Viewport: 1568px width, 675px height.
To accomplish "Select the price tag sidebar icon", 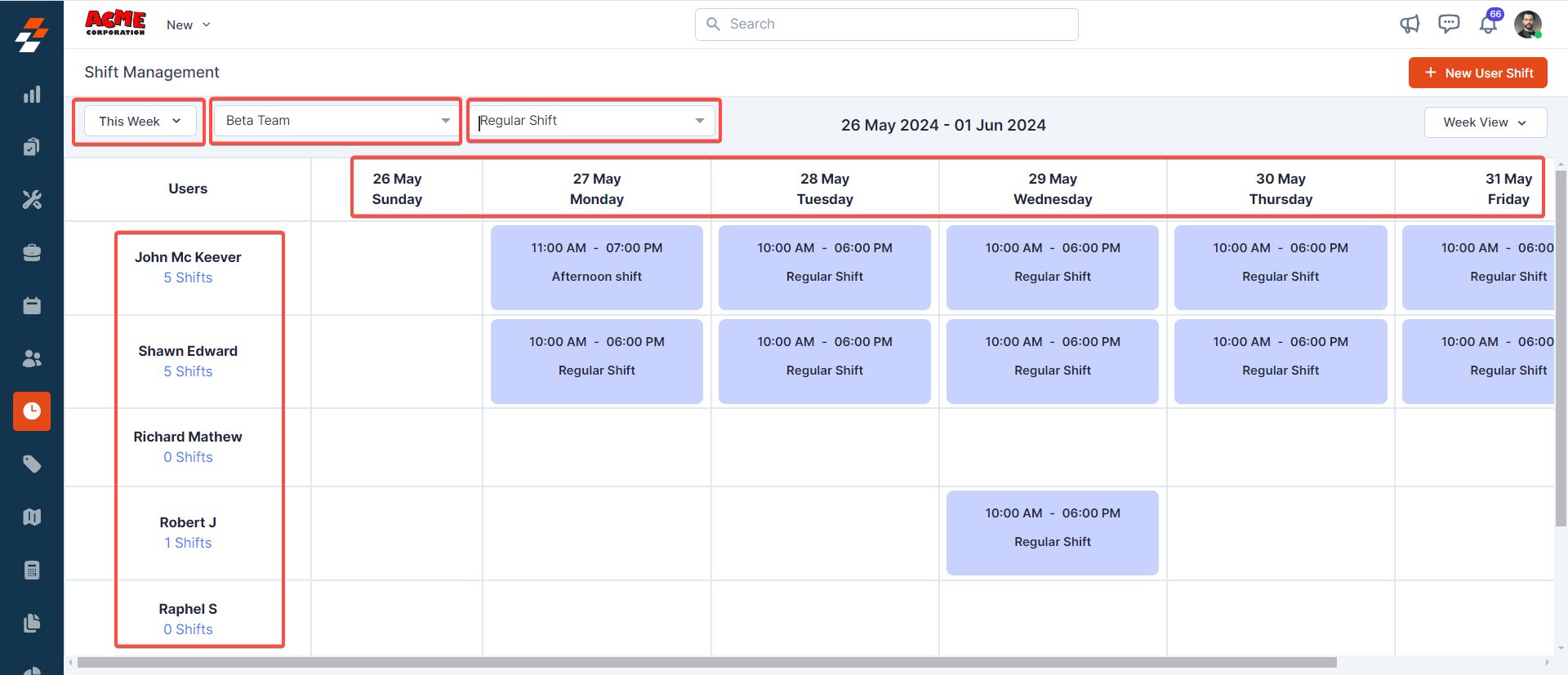I will pos(32,464).
